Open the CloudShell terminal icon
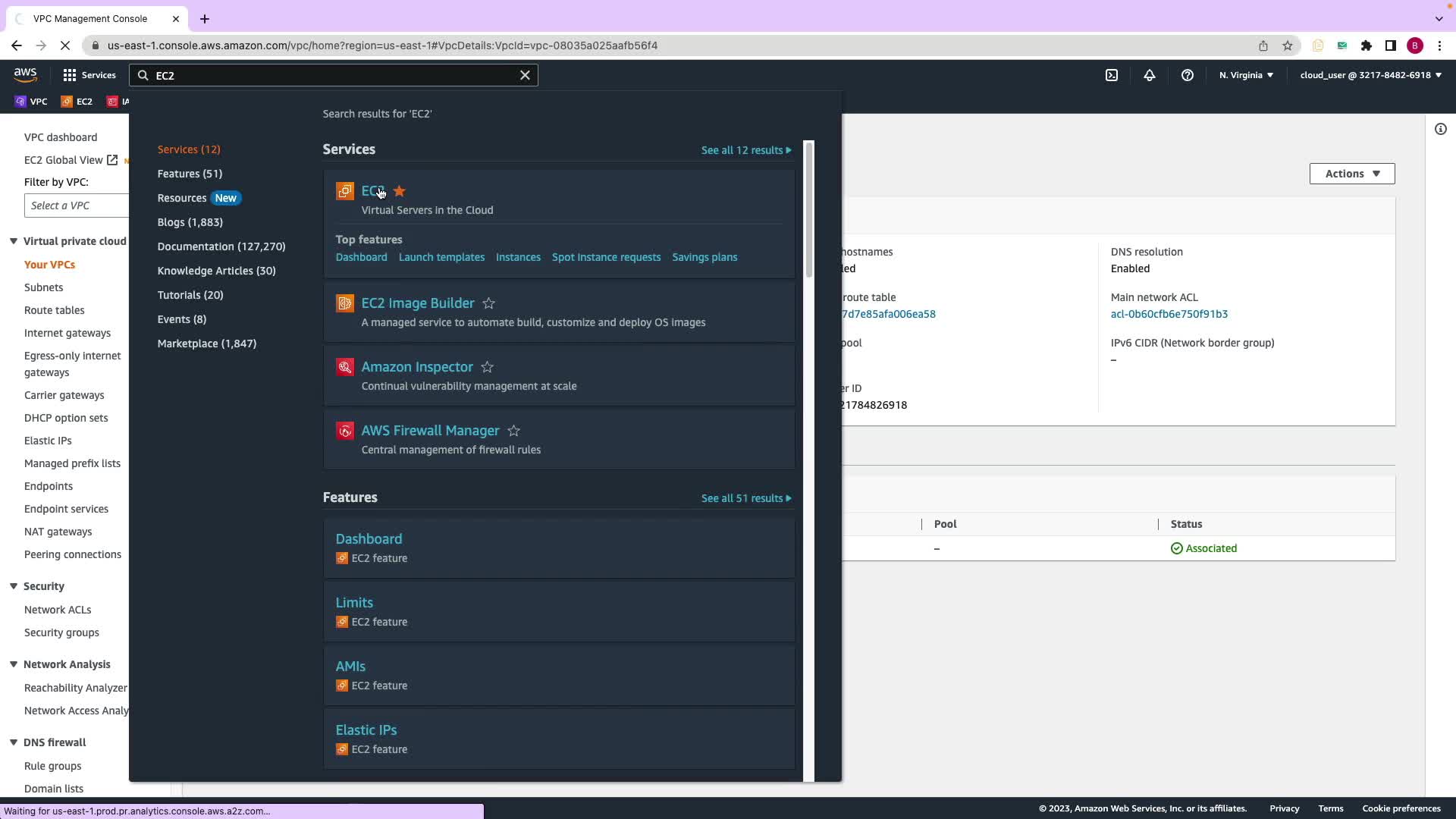1456x819 pixels. [x=1112, y=75]
